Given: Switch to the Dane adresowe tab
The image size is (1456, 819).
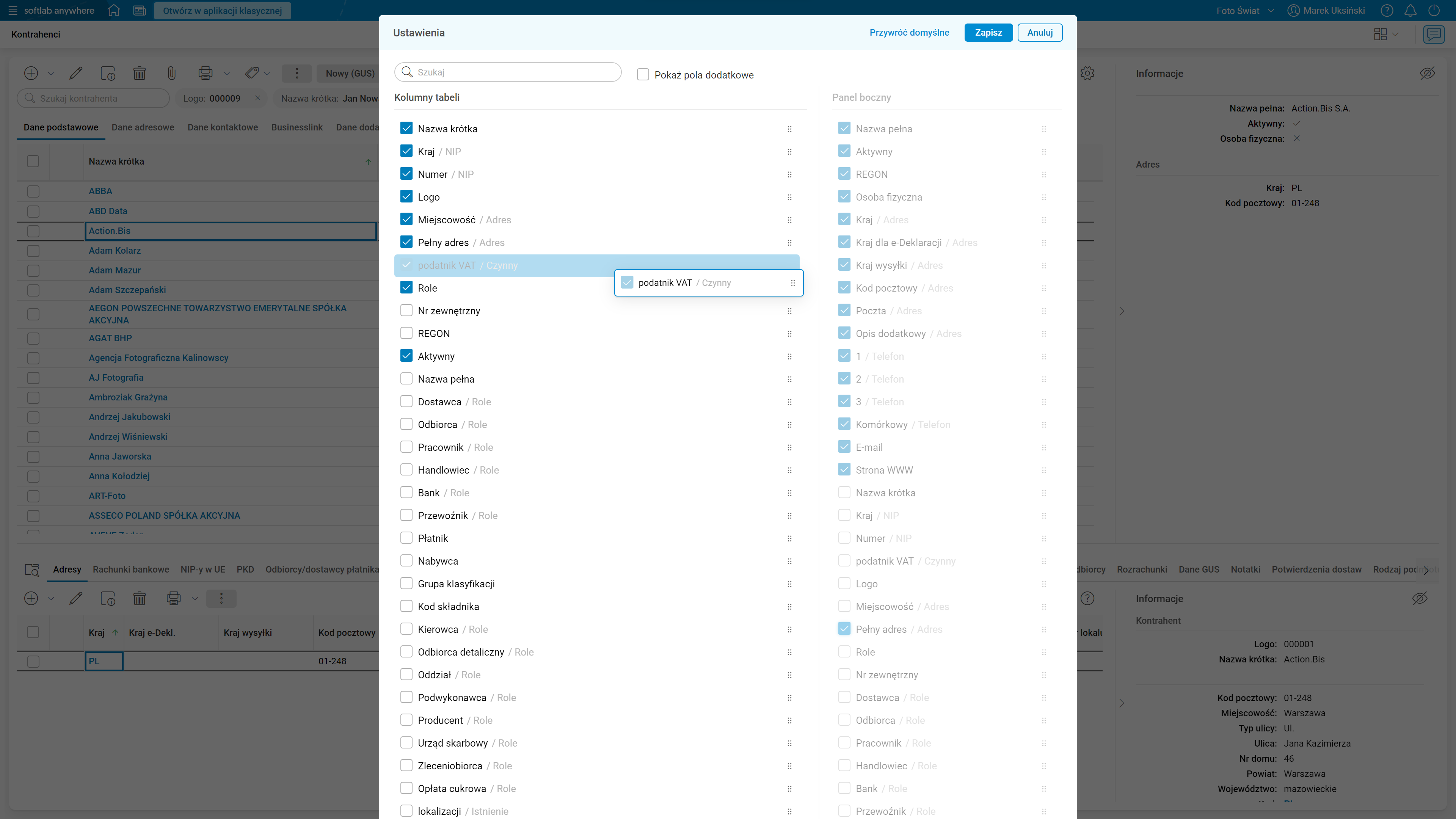Looking at the screenshot, I should (143, 127).
